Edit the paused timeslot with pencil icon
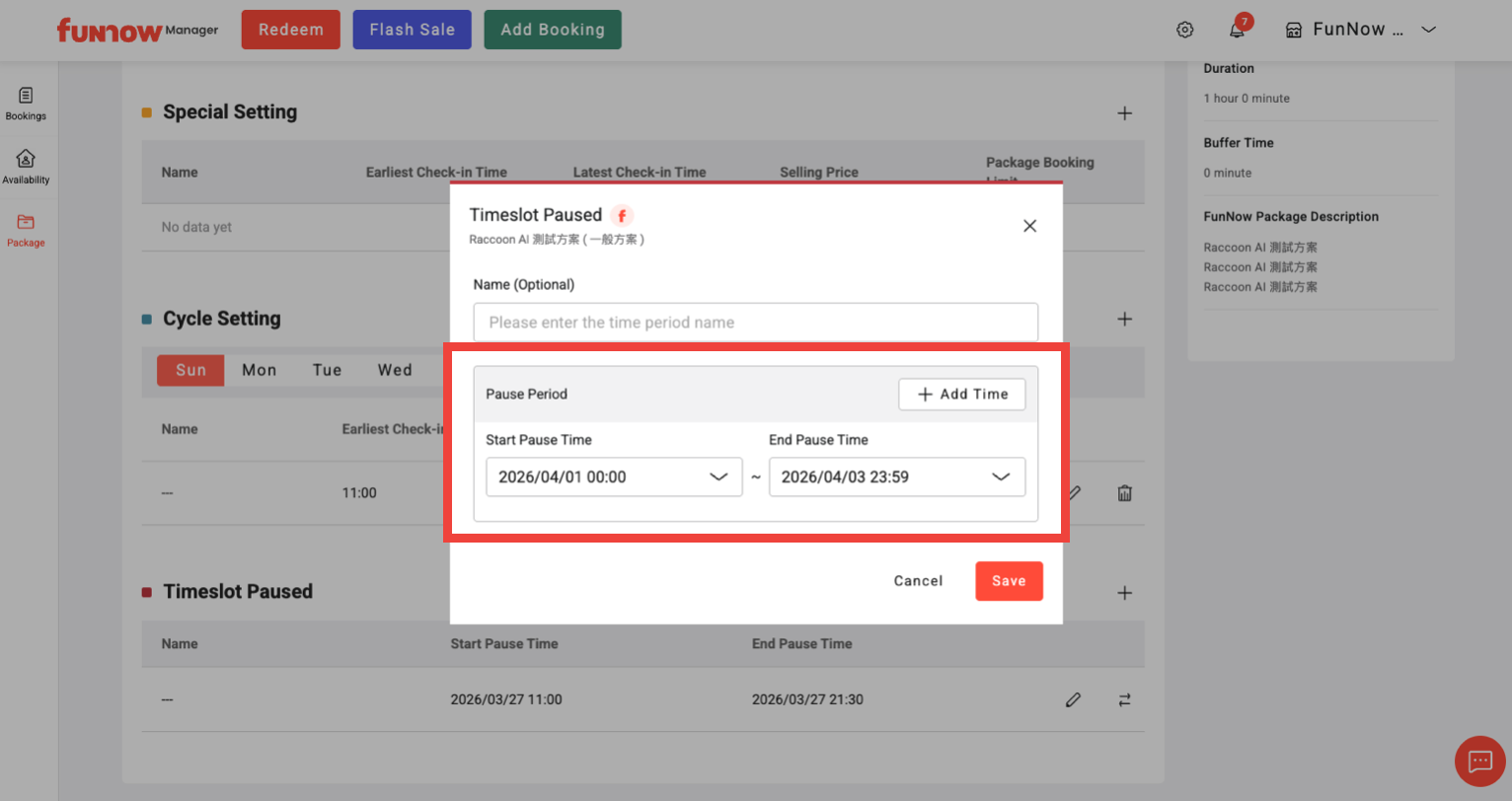The width and height of the screenshot is (1512, 801). [x=1073, y=699]
